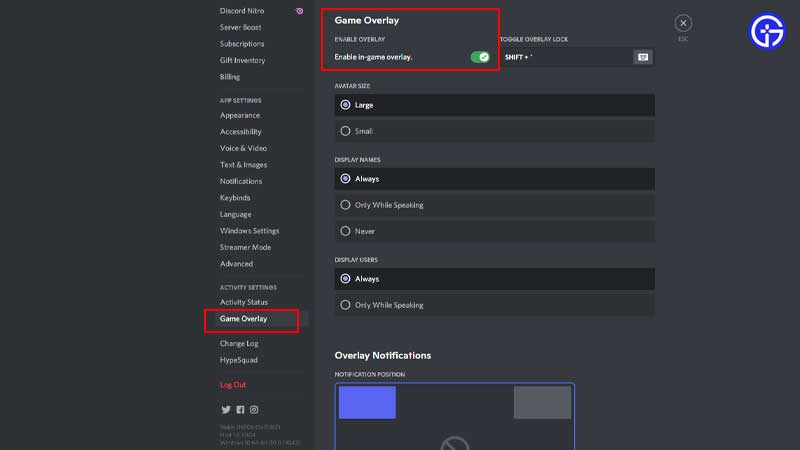The width and height of the screenshot is (800, 450).
Task: Click the keyboard icon in keybind field
Action: point(643,57)
